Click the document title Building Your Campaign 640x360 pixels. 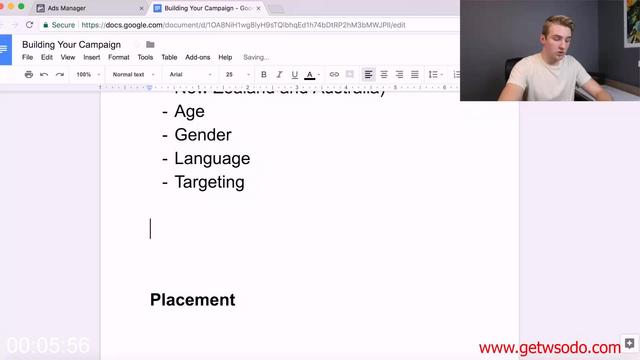tap(71, 44)
